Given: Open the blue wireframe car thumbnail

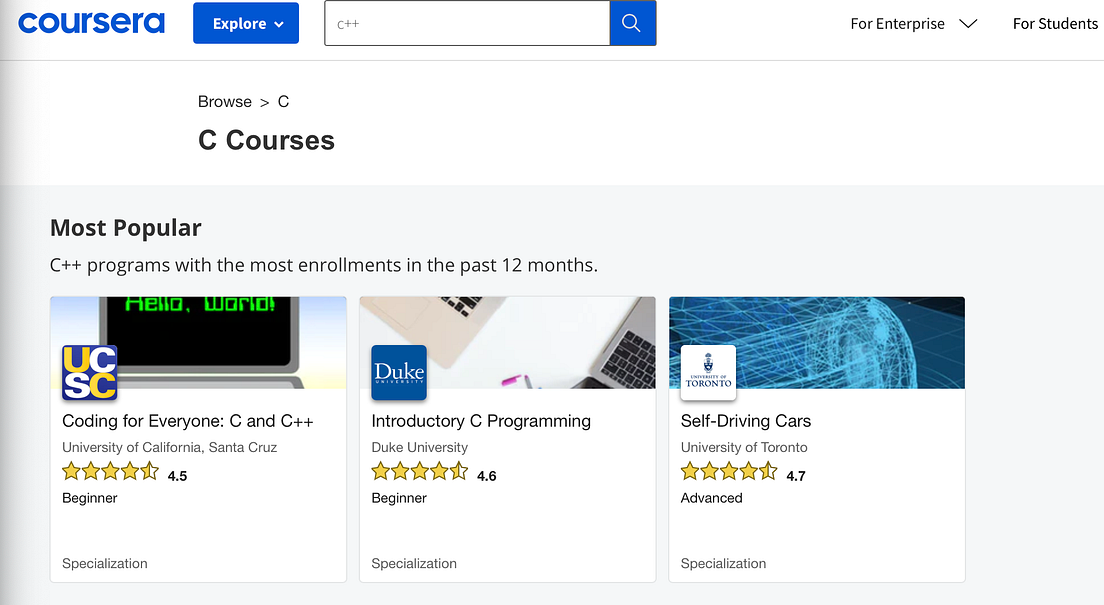Looking at the screenshot, I should coord(817,342).
